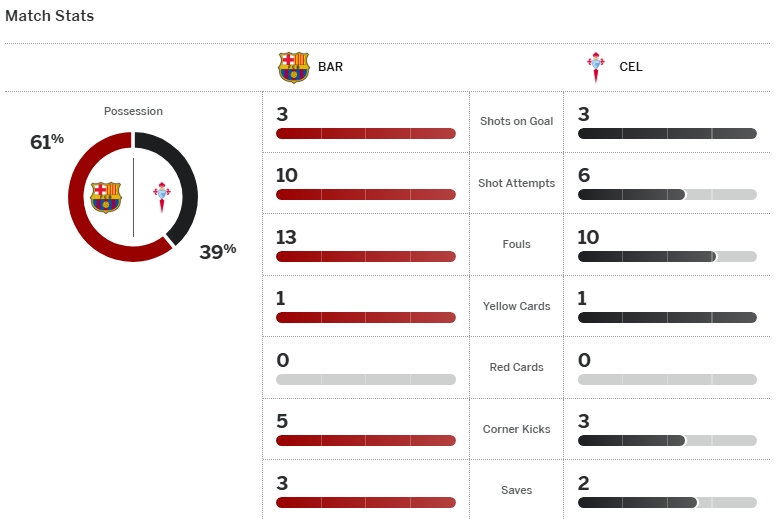This screenshot has width=776, height=519.
Task: Click the Barcelona crest in the header
Action: click(294, 67)
